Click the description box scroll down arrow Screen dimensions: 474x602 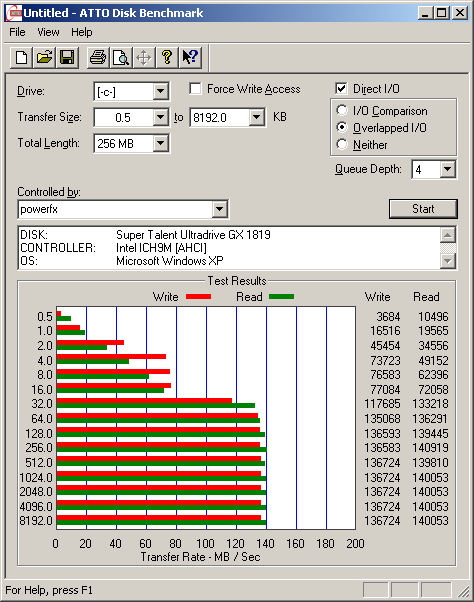(448, 261)
